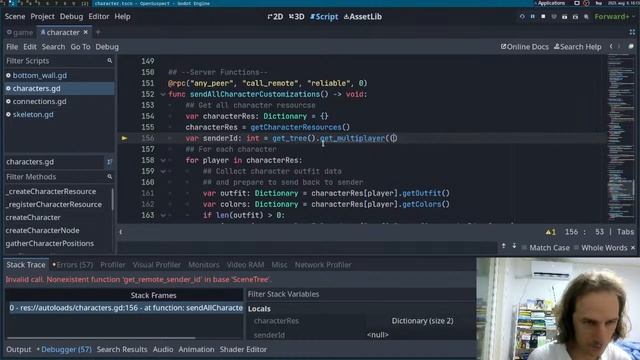Open the top Debug menu
The height and width of the screenshot is (360, 640).
[x=71, y=17]
